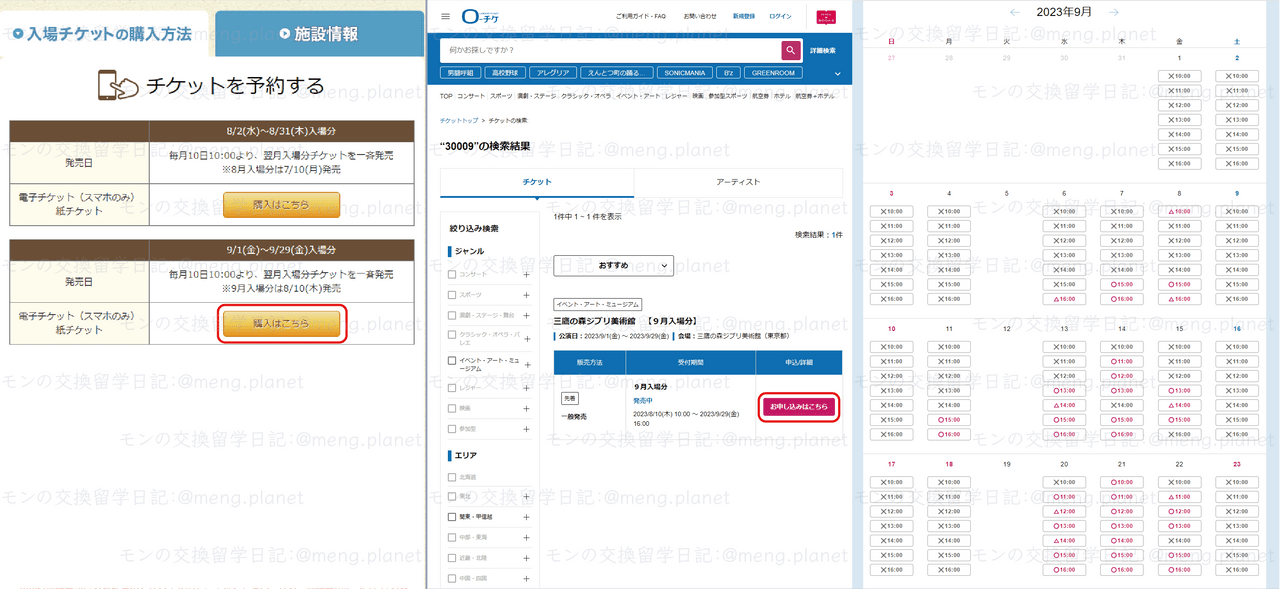Check the スポーツ genre checkbox
1280x589 pixels.
tap(452, 295)
